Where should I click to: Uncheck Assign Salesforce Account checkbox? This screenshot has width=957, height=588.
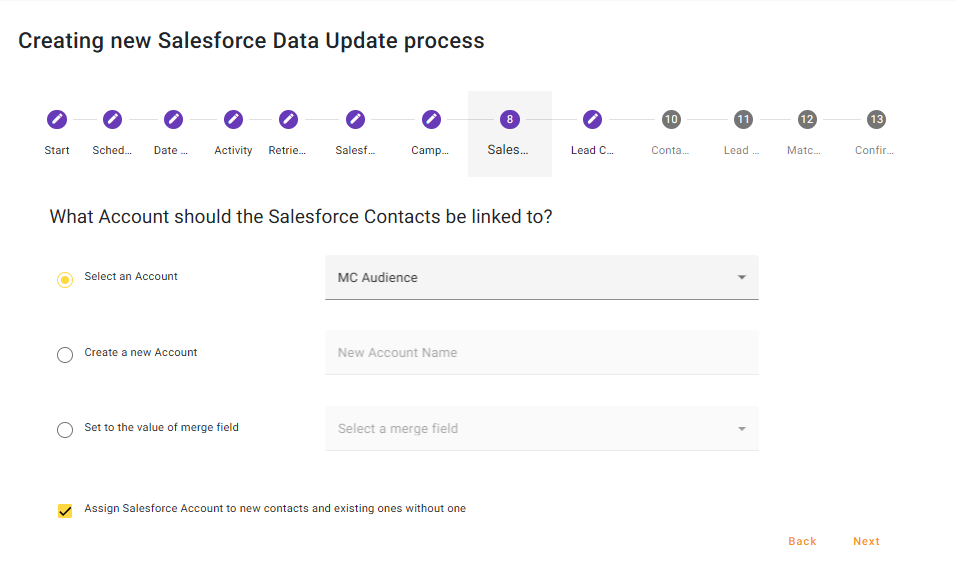click(x=65, y=511)
